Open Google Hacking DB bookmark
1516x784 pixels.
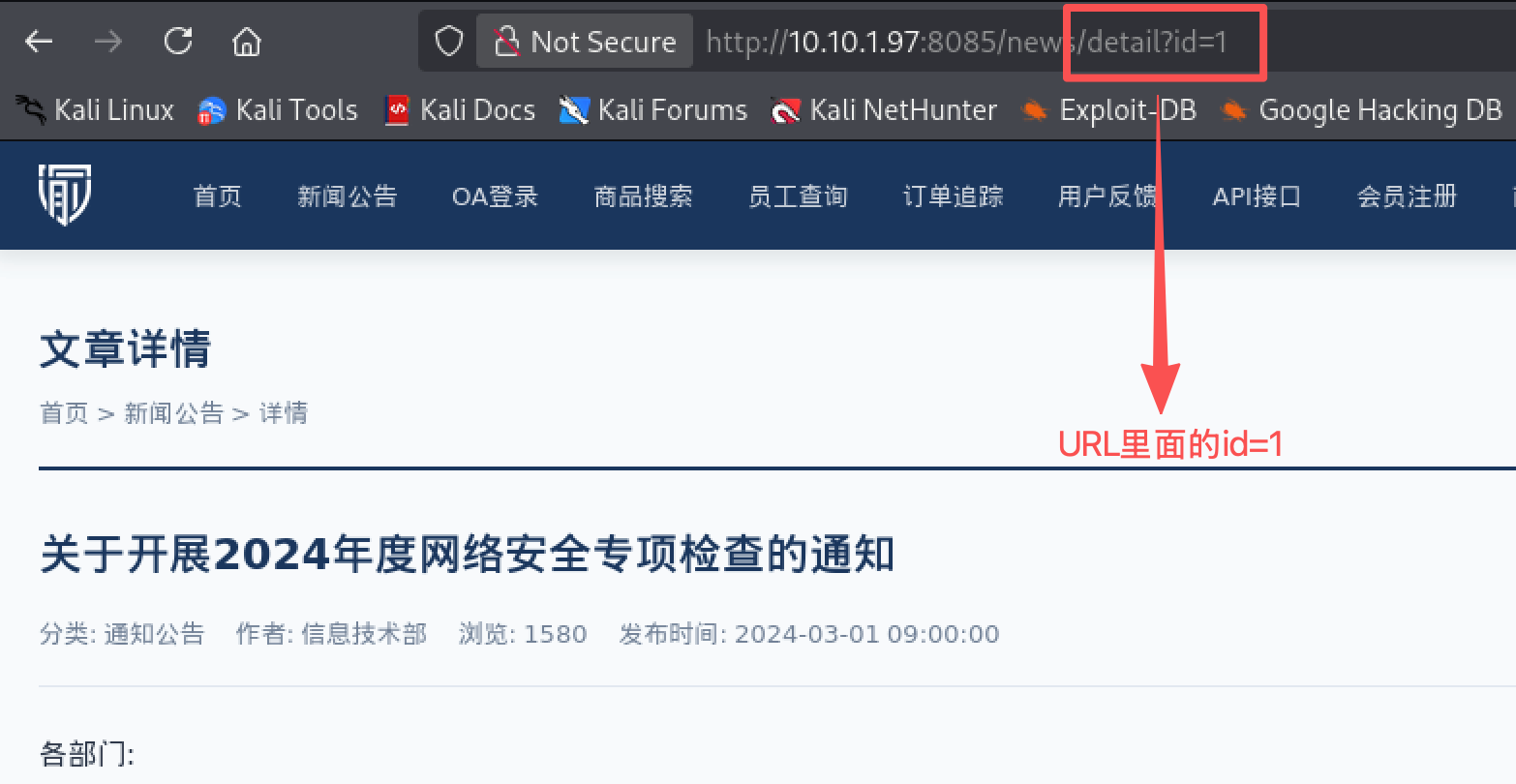click(x=1361, y=110)
